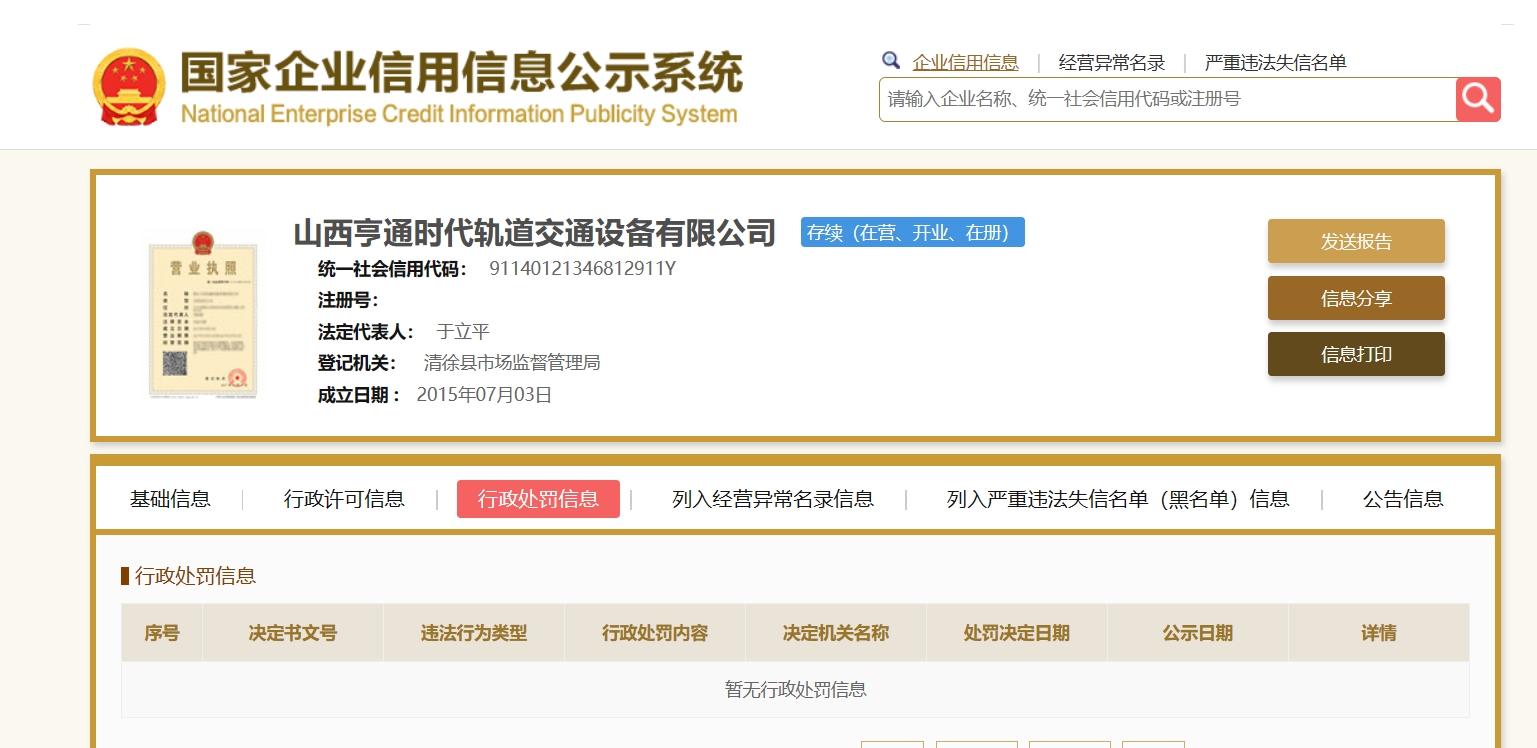Click the small magnifier icon beside 企业信用信息

coord(890,61)
